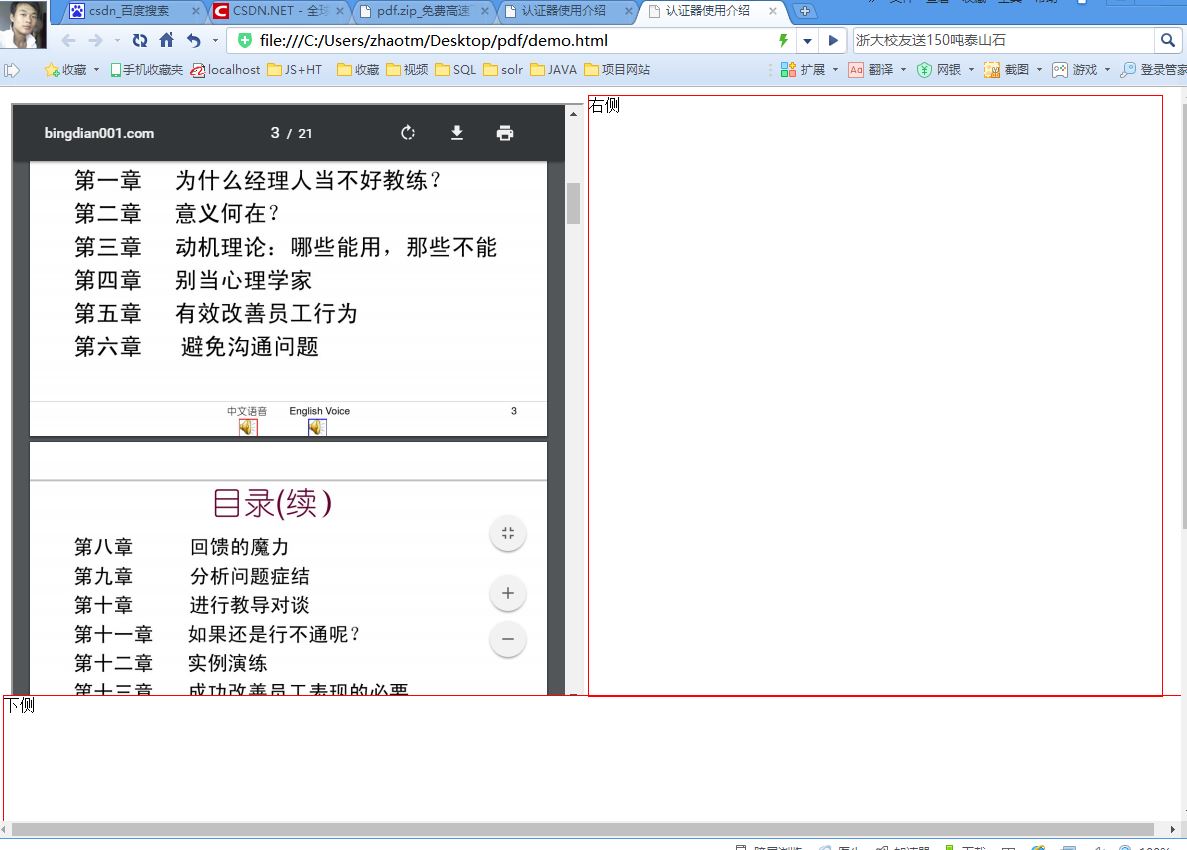
Task: Open the JS+HT bookmark folder
Action: tap(294, 70)
